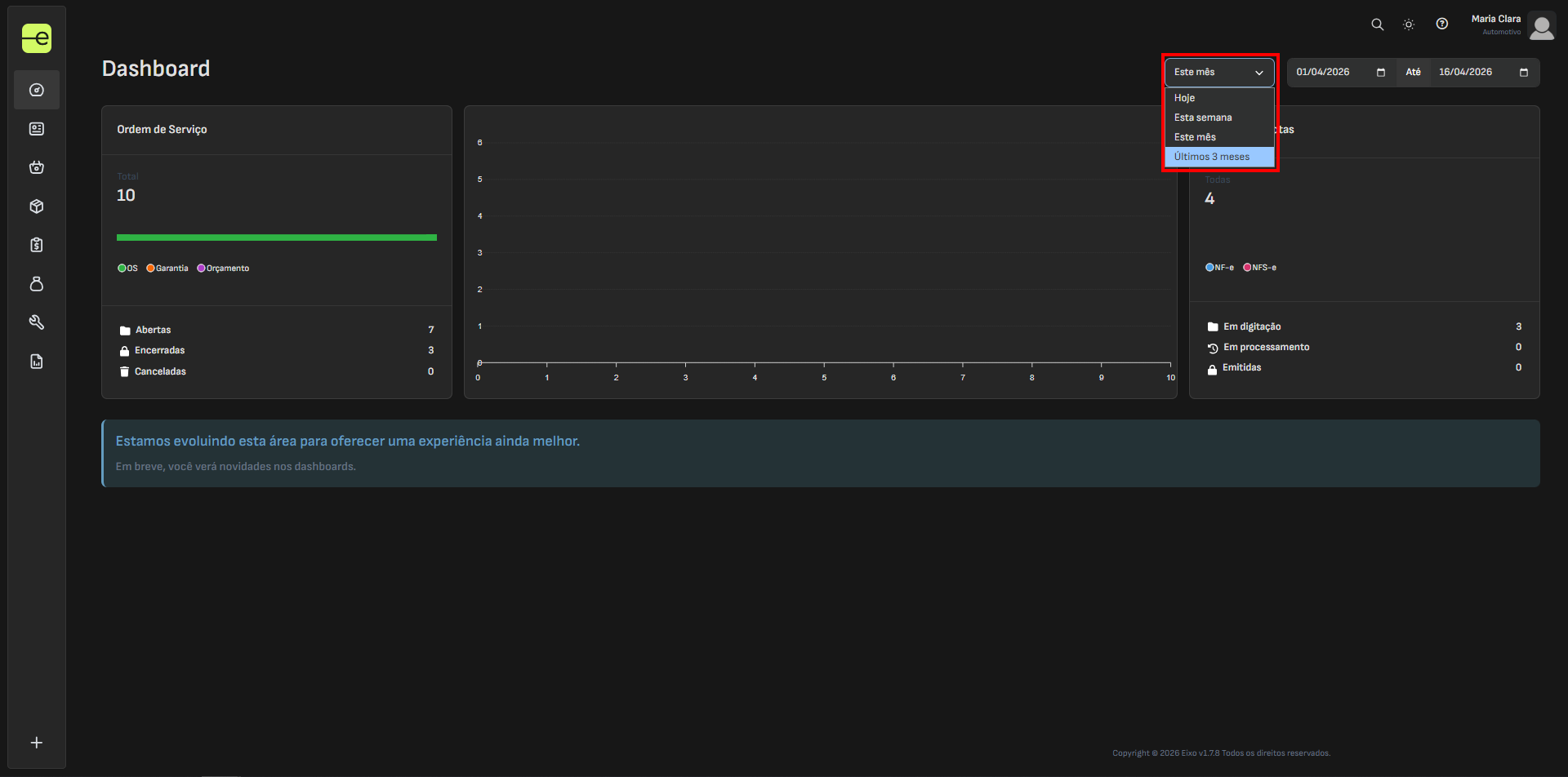Click Maria Clara user name
1568x777 pixels.
1496,19
